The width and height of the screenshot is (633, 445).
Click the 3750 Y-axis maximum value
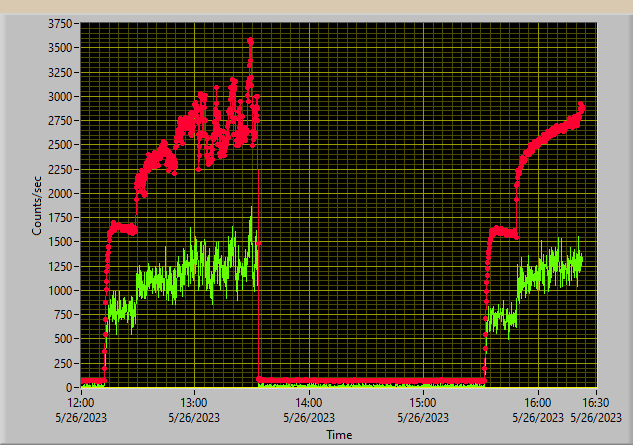click(x=60, y=24)
